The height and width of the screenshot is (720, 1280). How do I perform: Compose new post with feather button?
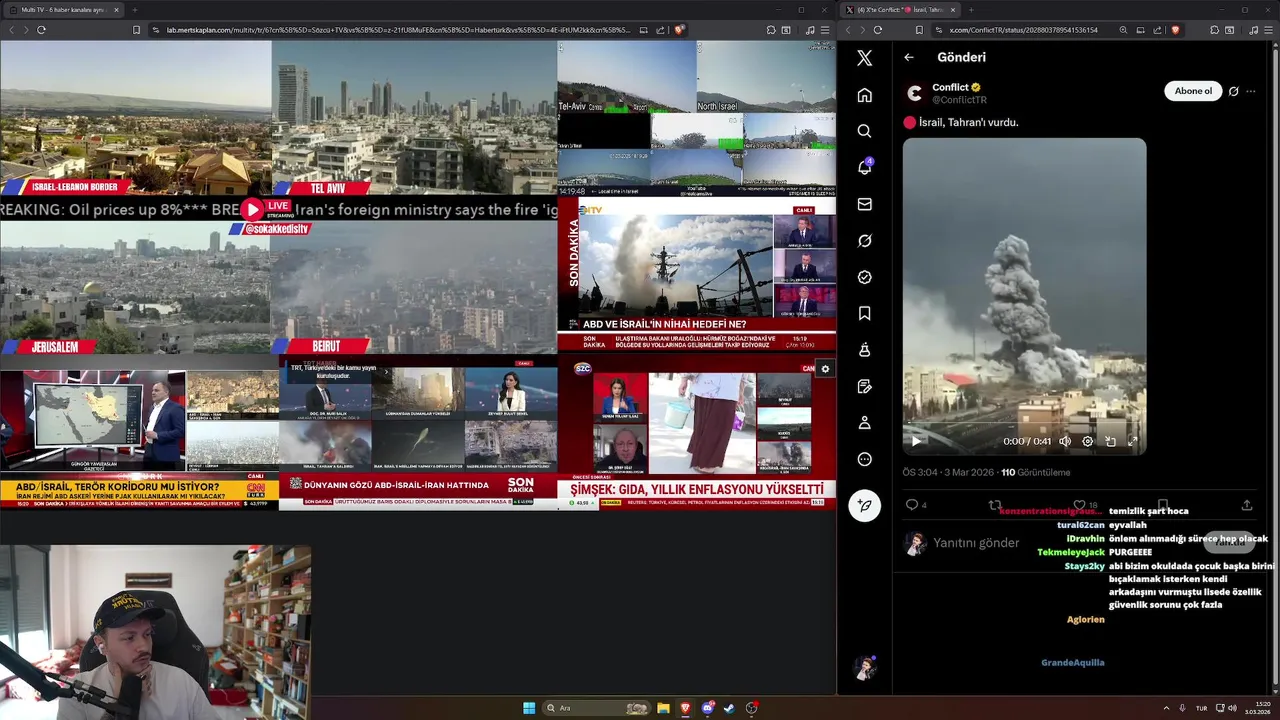[x=865, y=505]
